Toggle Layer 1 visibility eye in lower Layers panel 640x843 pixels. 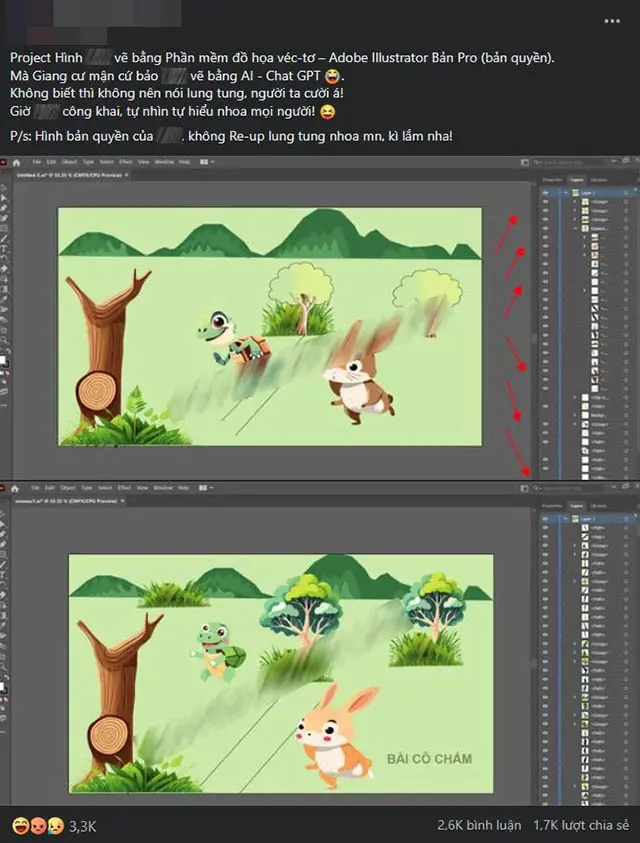(x=545, y=519)
